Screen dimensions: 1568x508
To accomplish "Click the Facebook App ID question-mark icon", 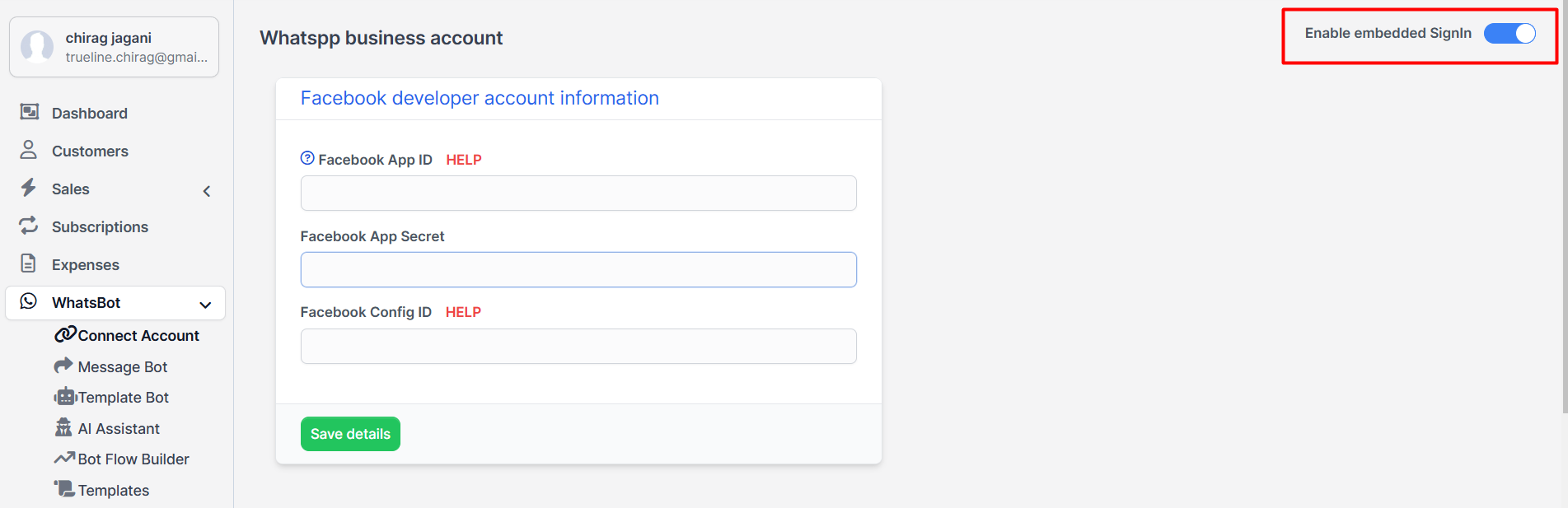I will 307,158.
